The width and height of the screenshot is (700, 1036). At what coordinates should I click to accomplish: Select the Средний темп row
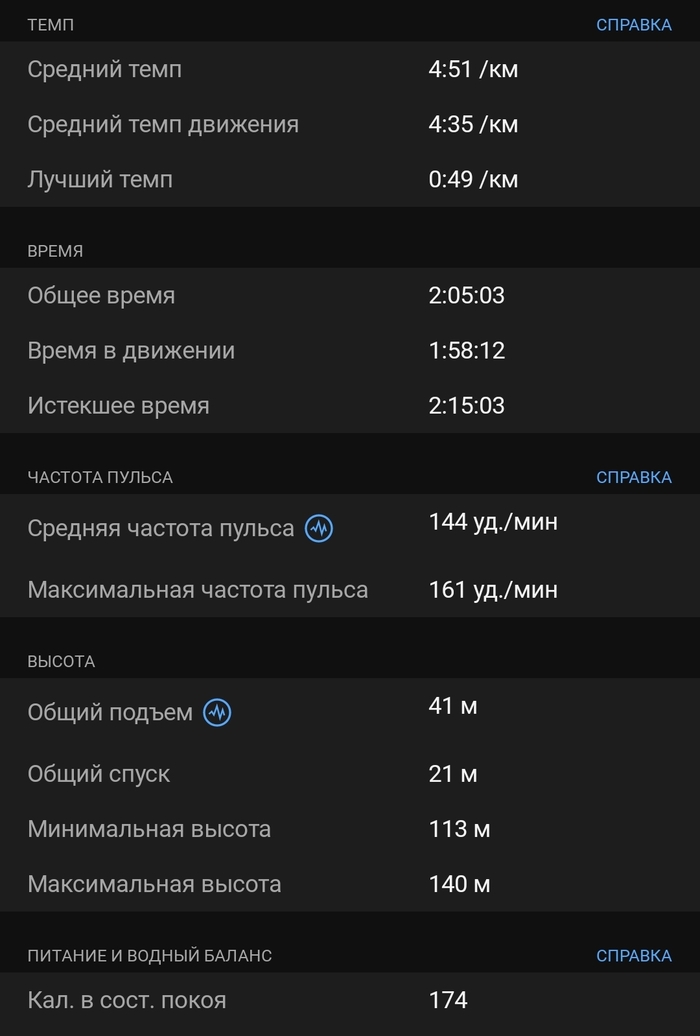pyautogui.click(x=350, y=70)
